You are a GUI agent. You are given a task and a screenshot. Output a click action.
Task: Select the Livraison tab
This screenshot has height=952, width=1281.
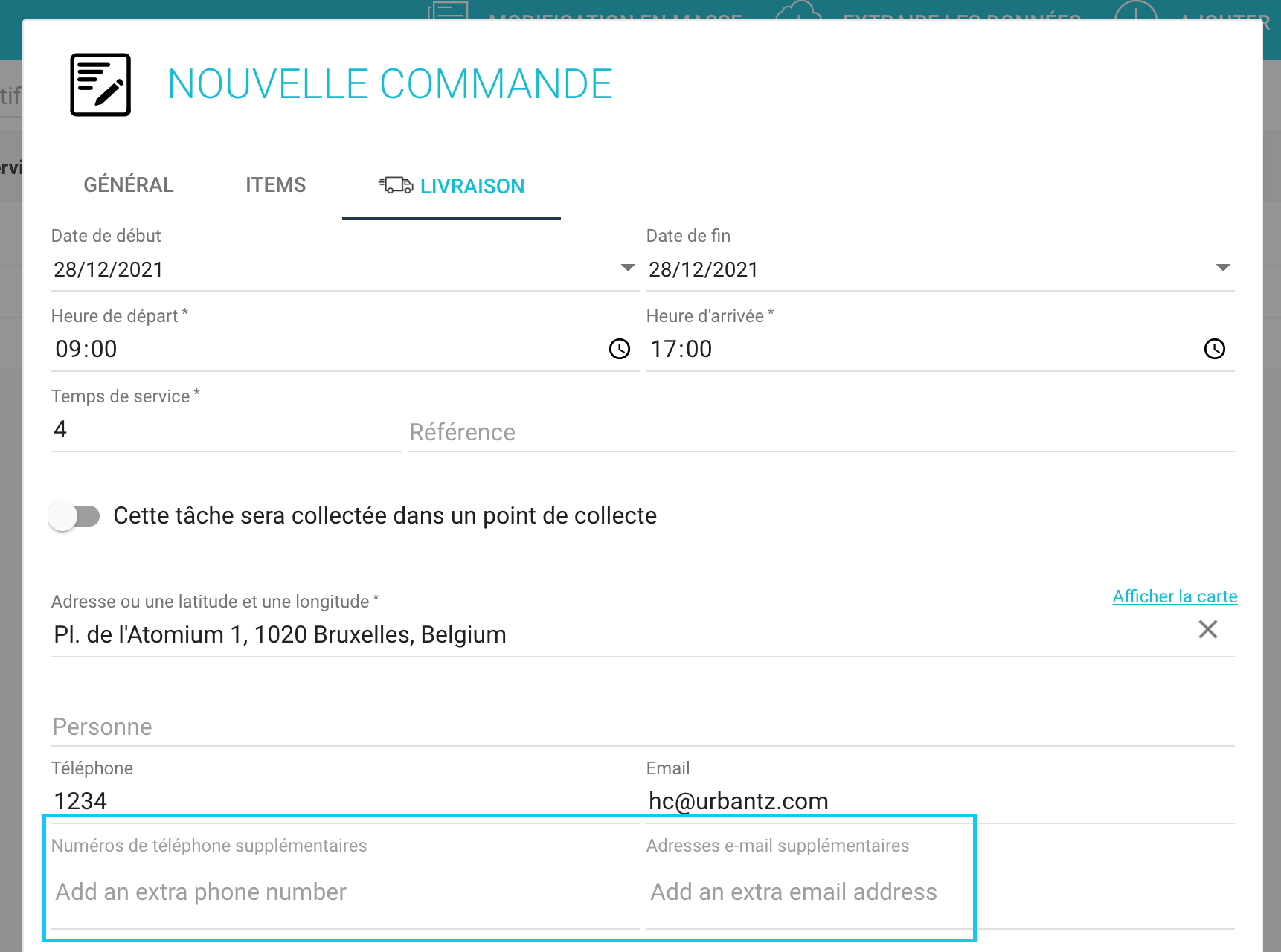(452, 186)
